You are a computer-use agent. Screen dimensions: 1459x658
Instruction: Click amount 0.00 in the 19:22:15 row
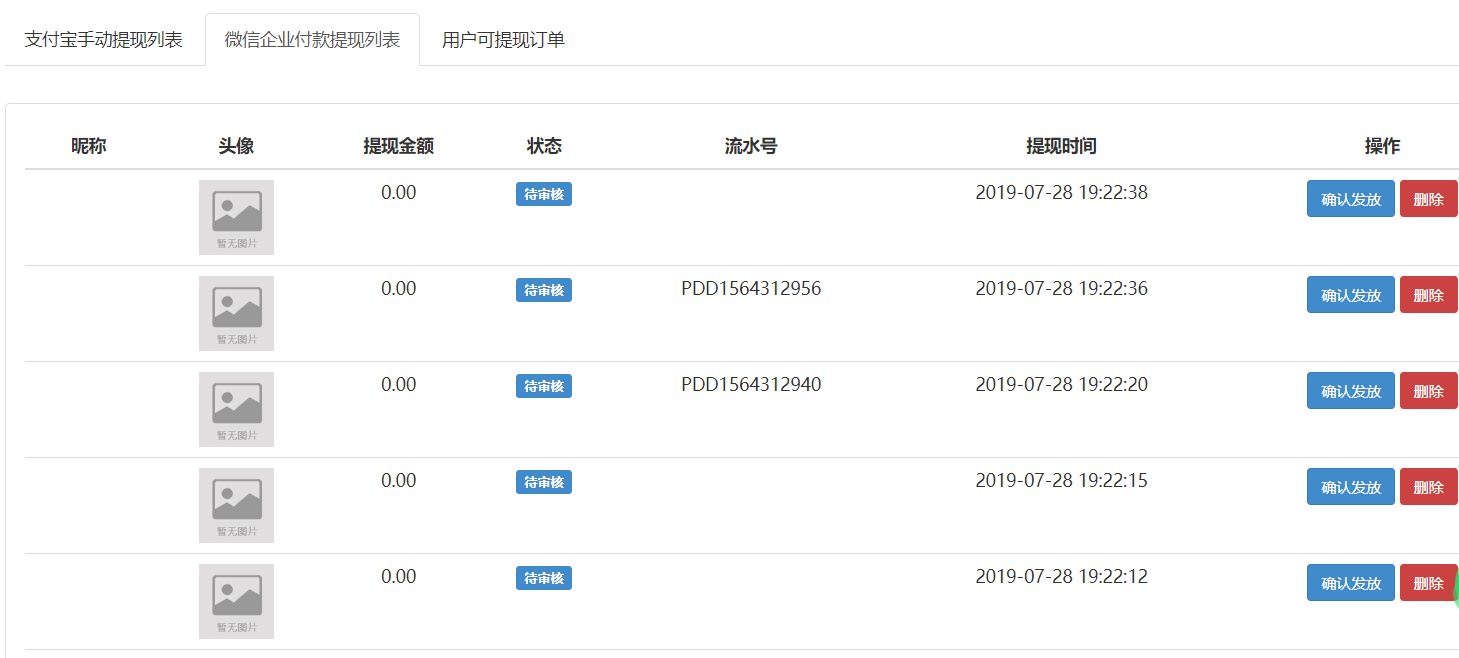398,481
